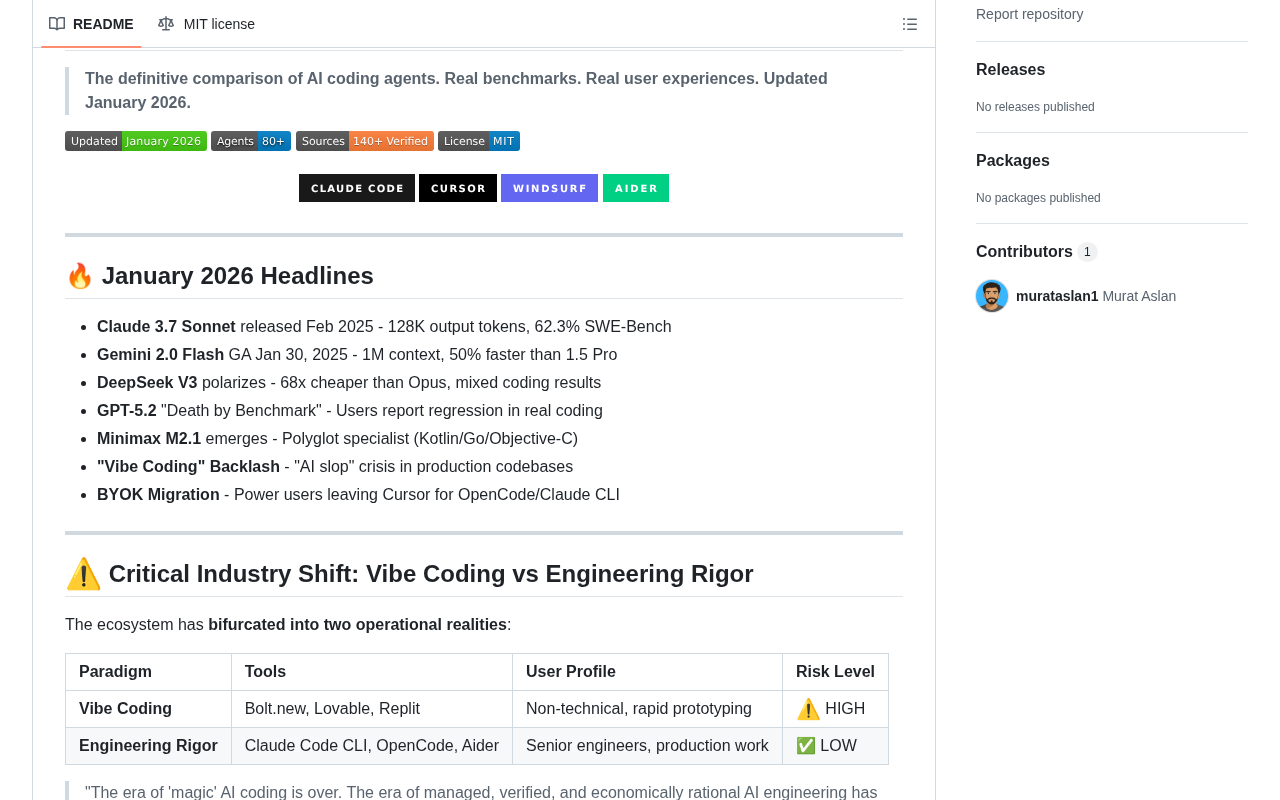
Task: Click the "Engineering Rigor" table cell
Action: pos(149,746)
